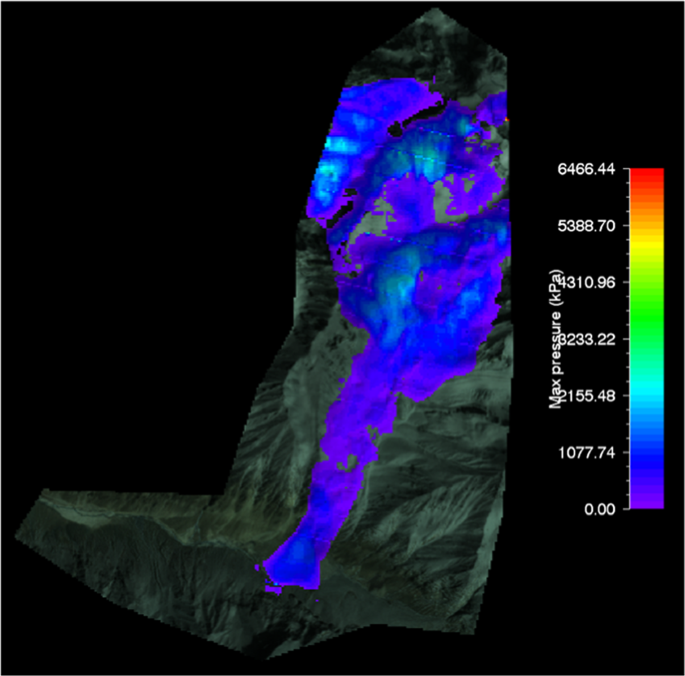Click the uncovered terrain in the lower-left valley

(x=120, y=540)
